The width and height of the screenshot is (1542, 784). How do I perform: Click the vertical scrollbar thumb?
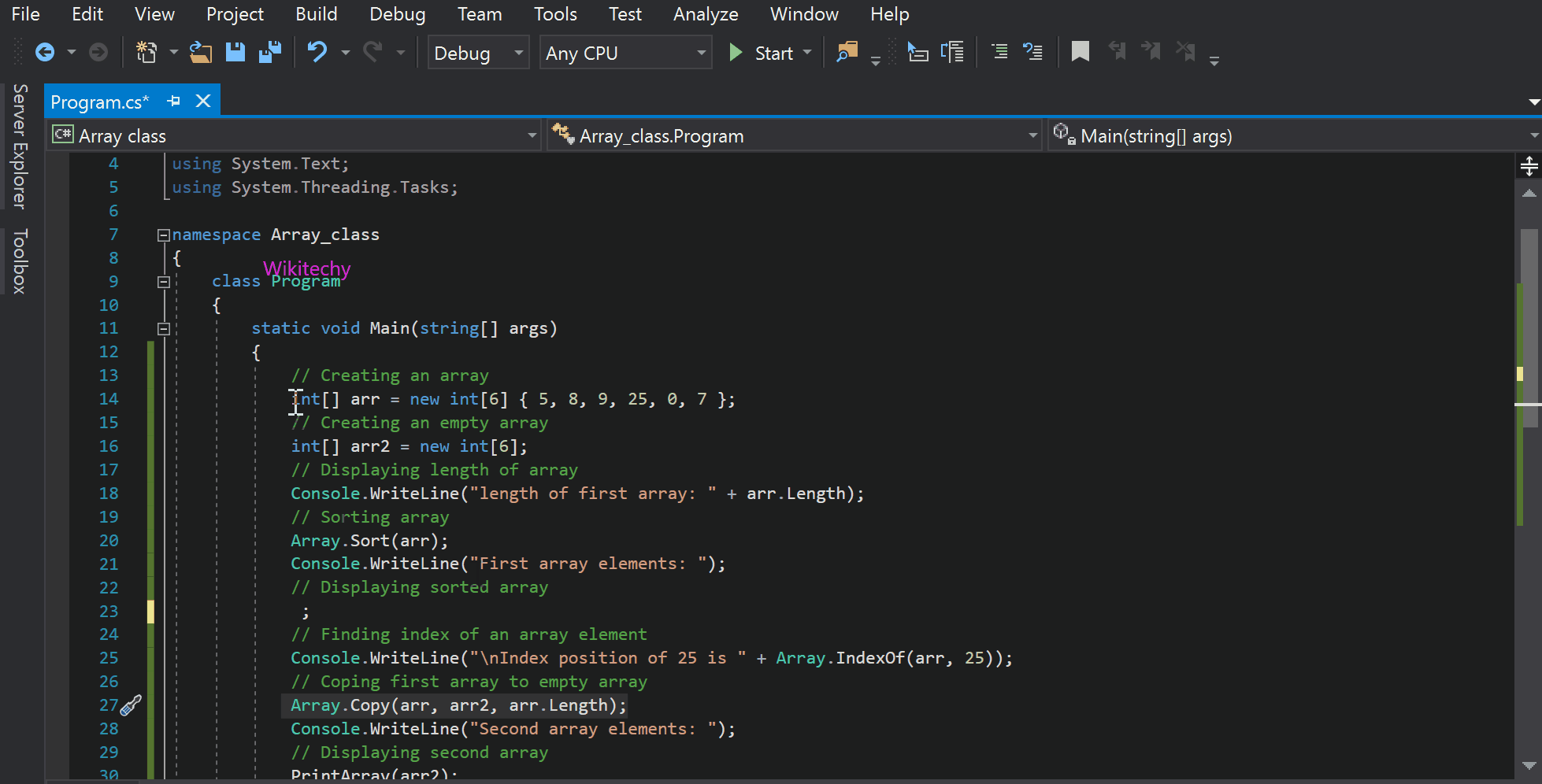click(x=1529, y=327)
